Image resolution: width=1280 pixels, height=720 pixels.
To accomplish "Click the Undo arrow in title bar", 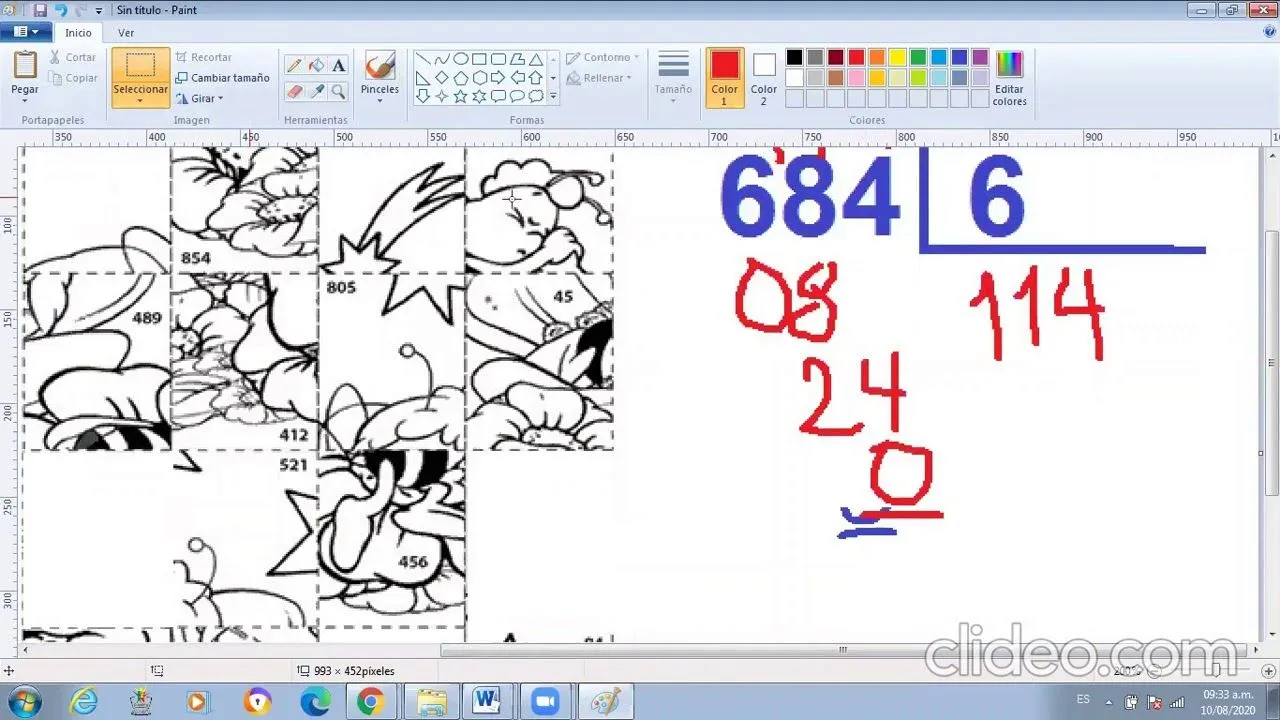I will point(60,10).
